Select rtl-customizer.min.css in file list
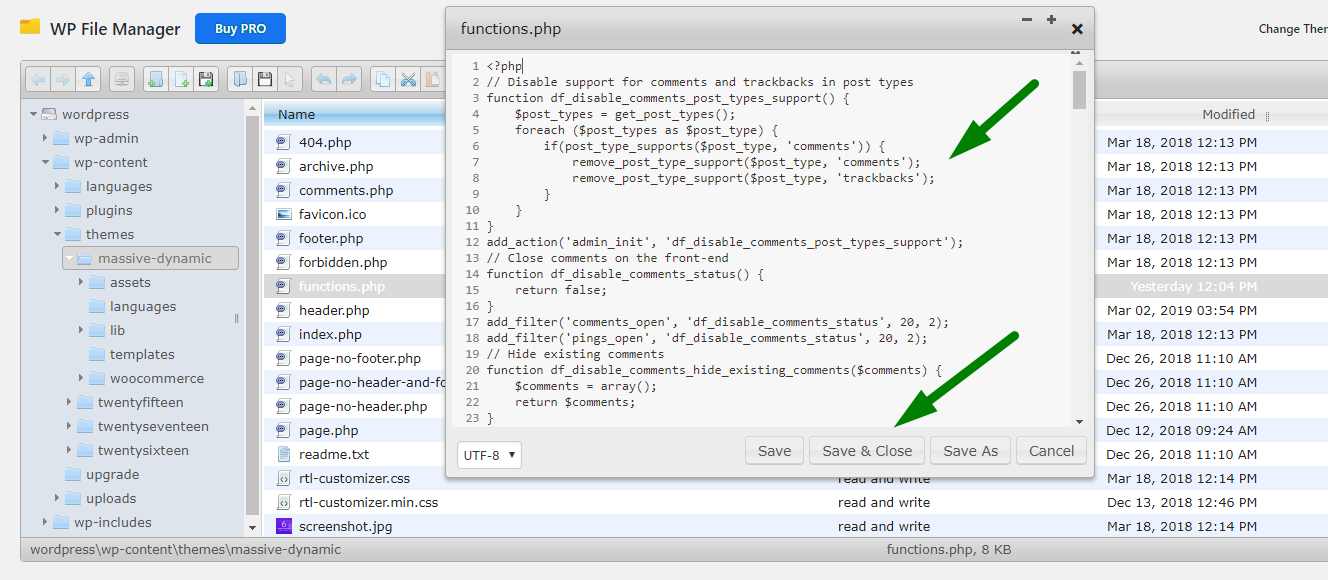 click(x=368, y=503)
